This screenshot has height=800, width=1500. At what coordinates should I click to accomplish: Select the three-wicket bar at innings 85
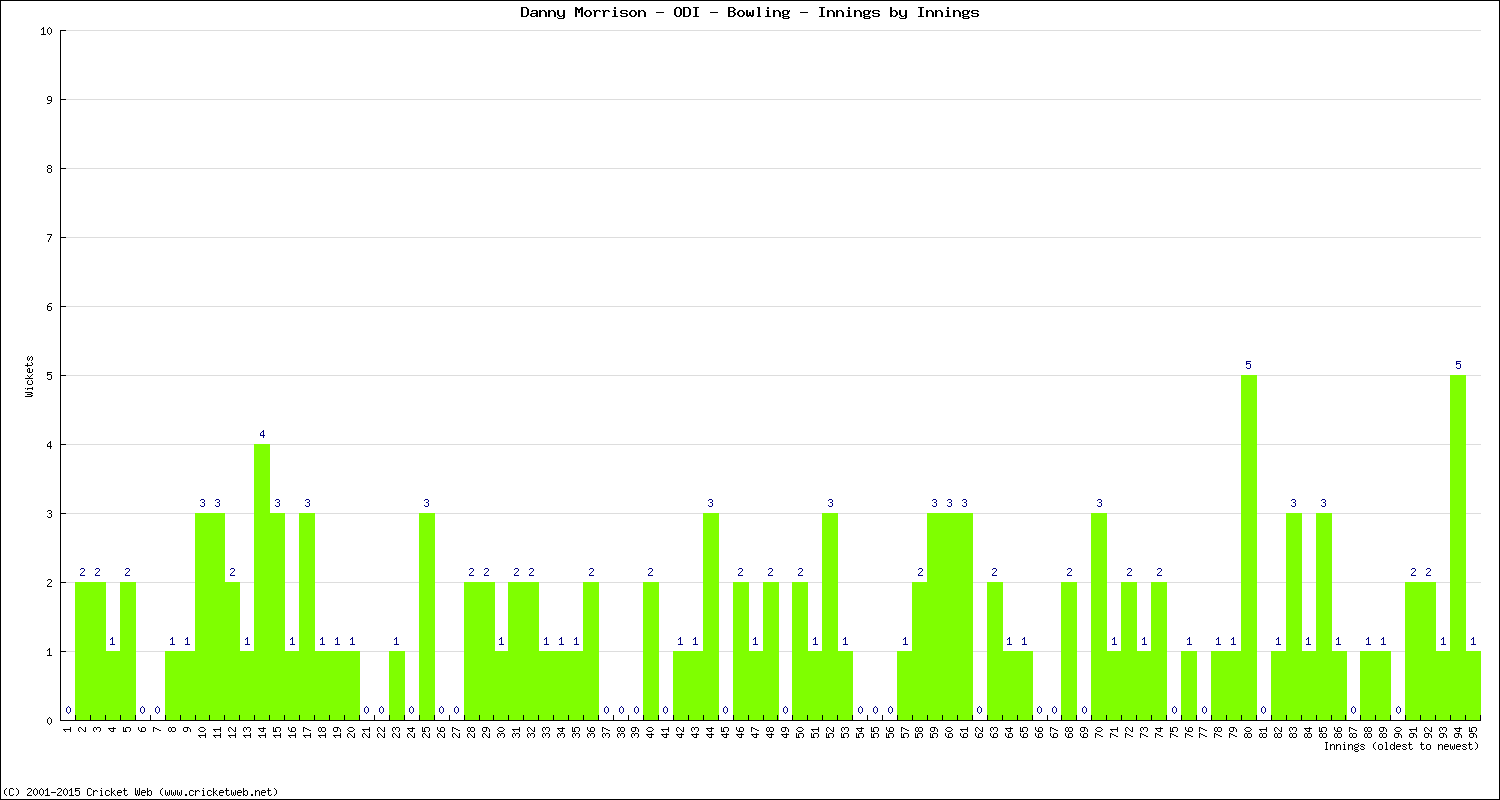click(x=1323, y=617)
